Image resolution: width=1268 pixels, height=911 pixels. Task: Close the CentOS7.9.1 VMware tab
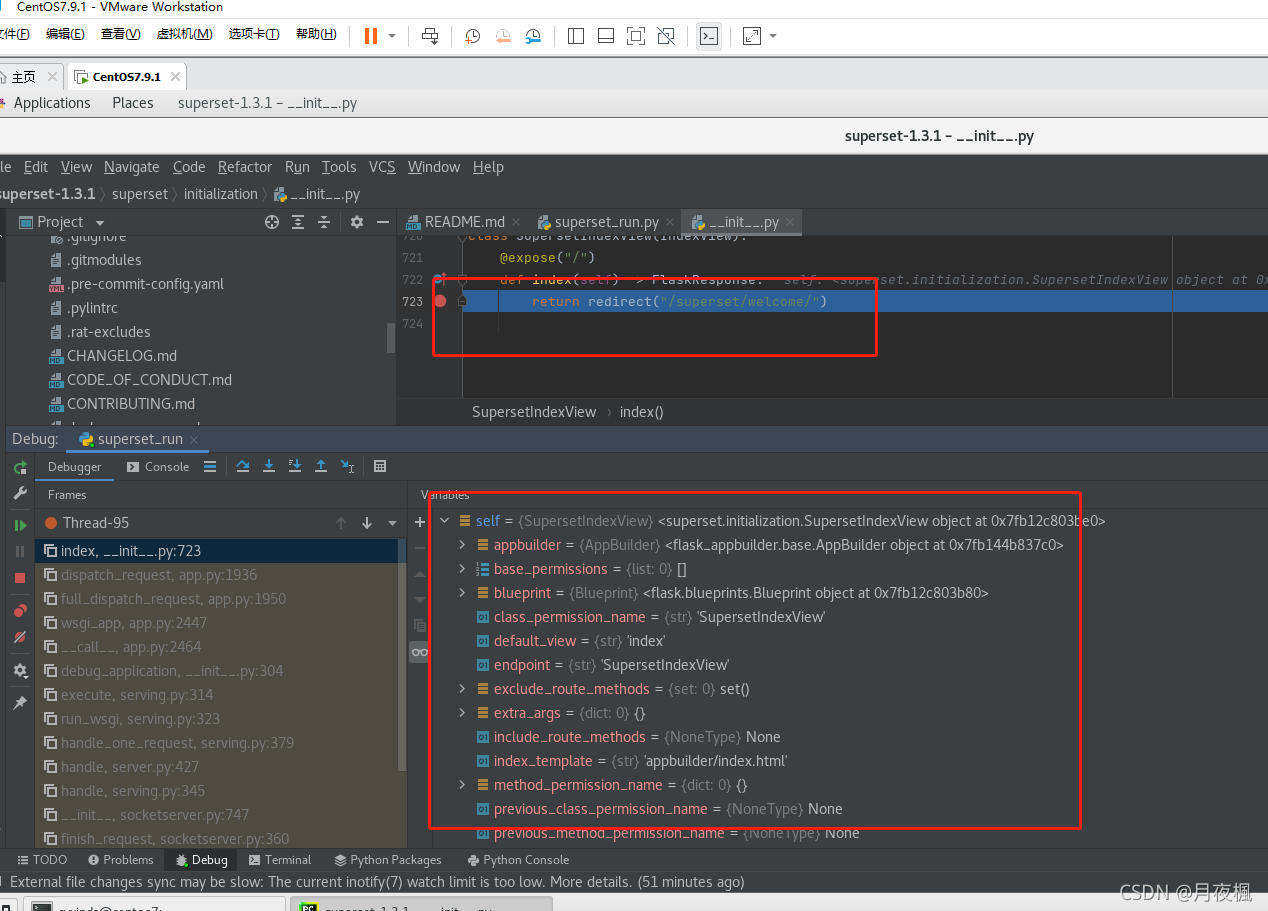click(x=175, y=77)
